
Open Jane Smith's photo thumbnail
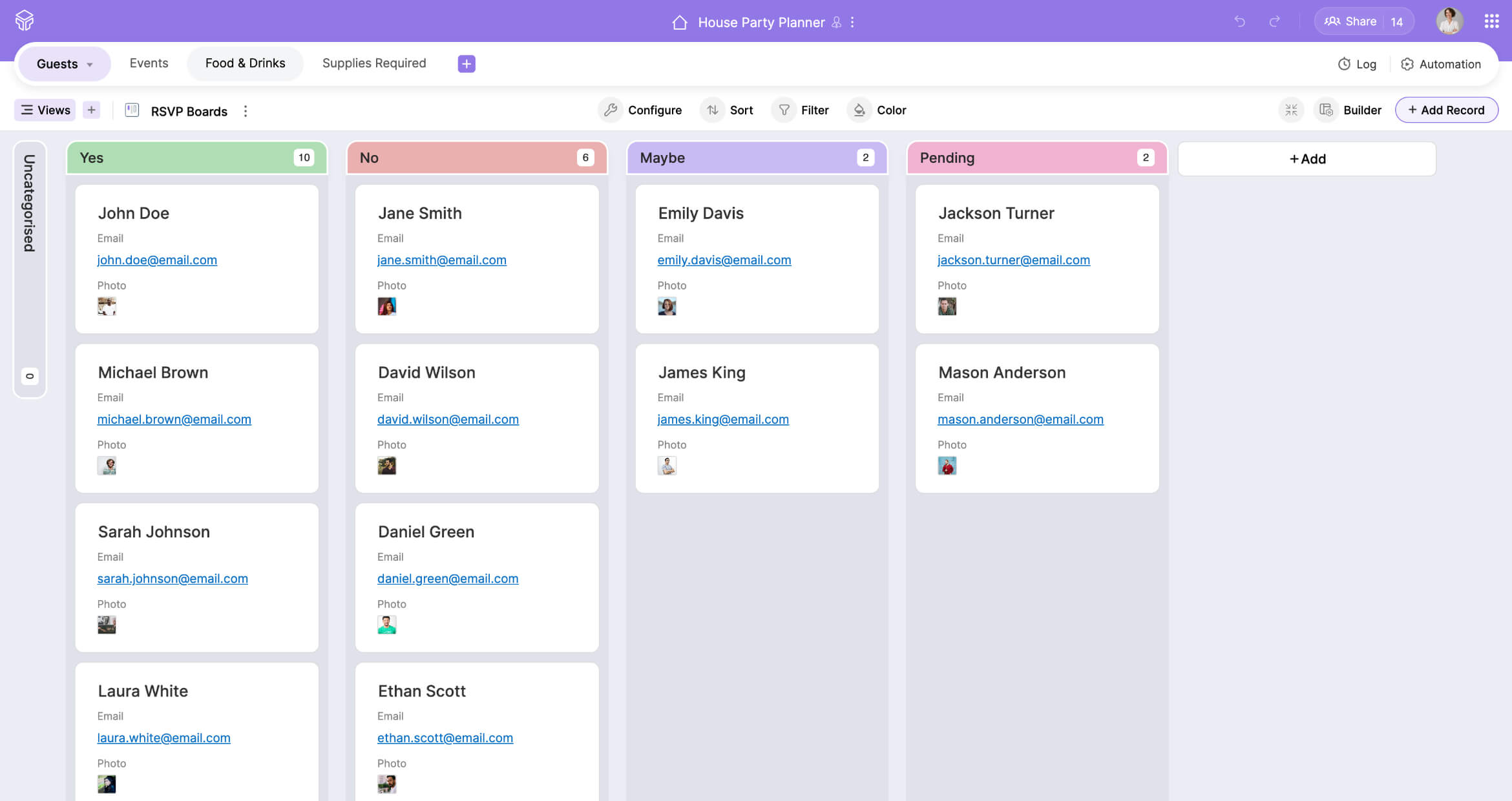[386, 306]
